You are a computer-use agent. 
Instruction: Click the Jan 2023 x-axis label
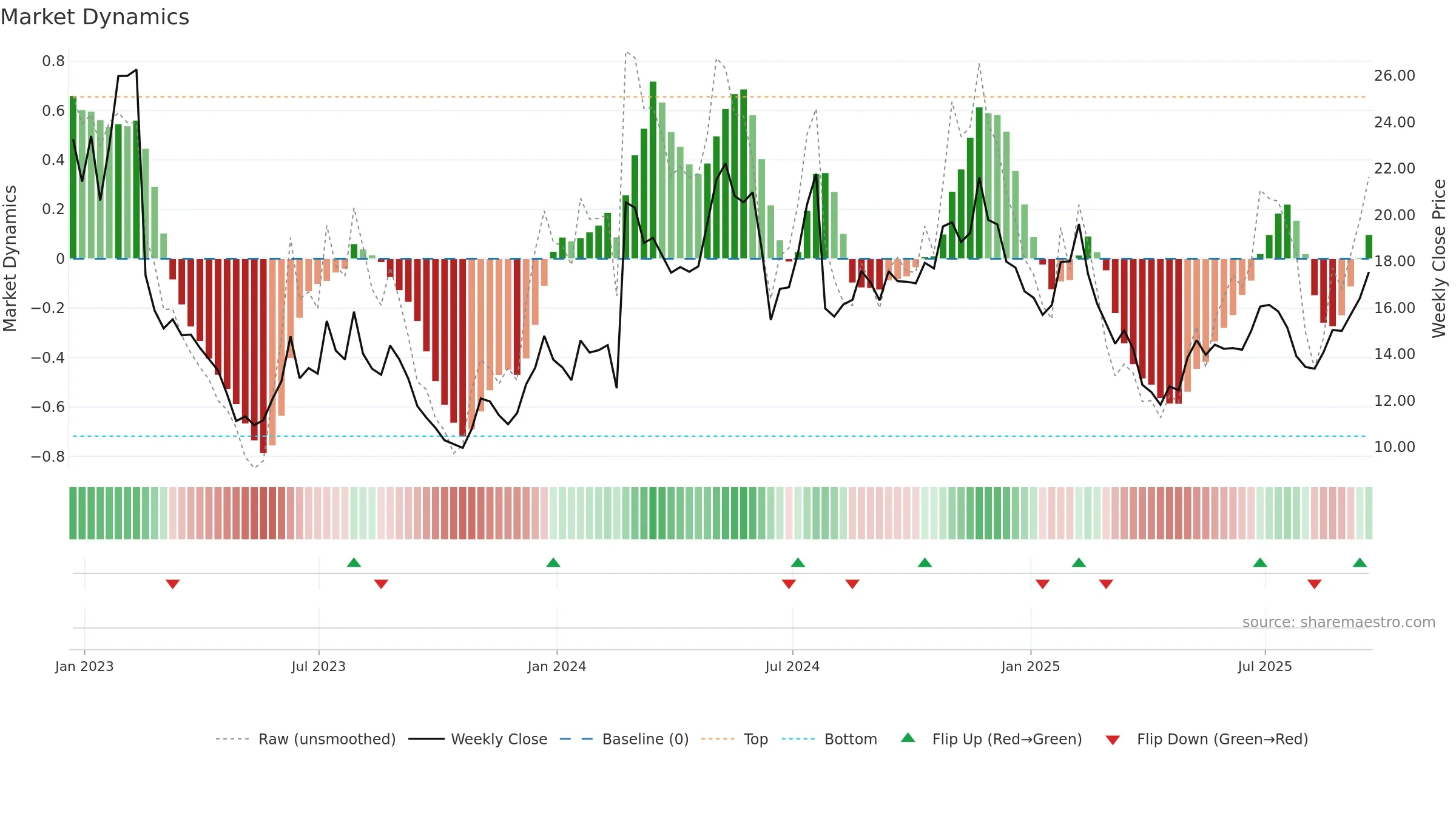(84, 666)
